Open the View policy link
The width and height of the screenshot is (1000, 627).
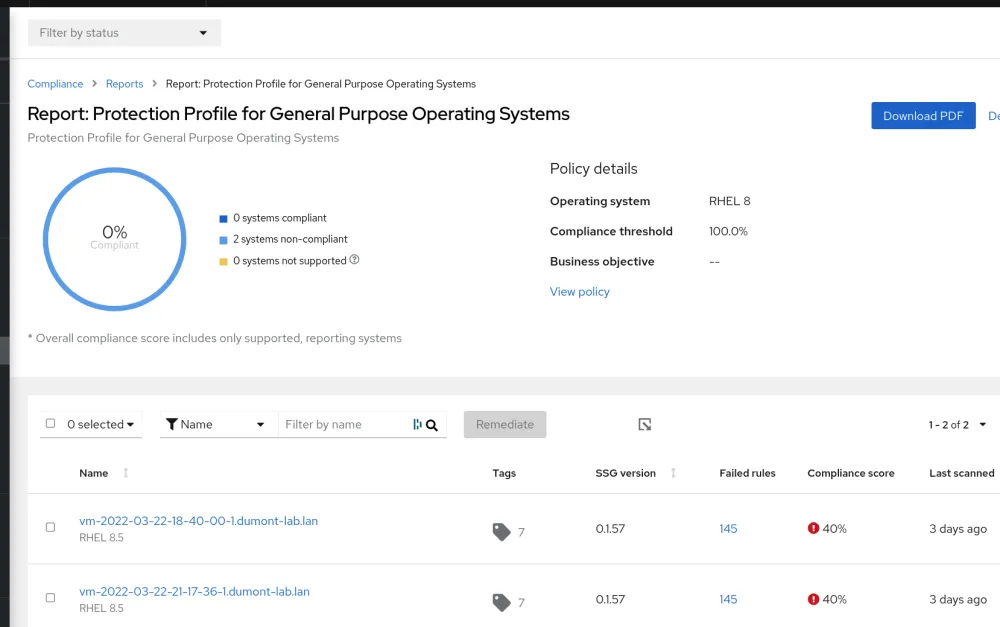pos(579,291)
